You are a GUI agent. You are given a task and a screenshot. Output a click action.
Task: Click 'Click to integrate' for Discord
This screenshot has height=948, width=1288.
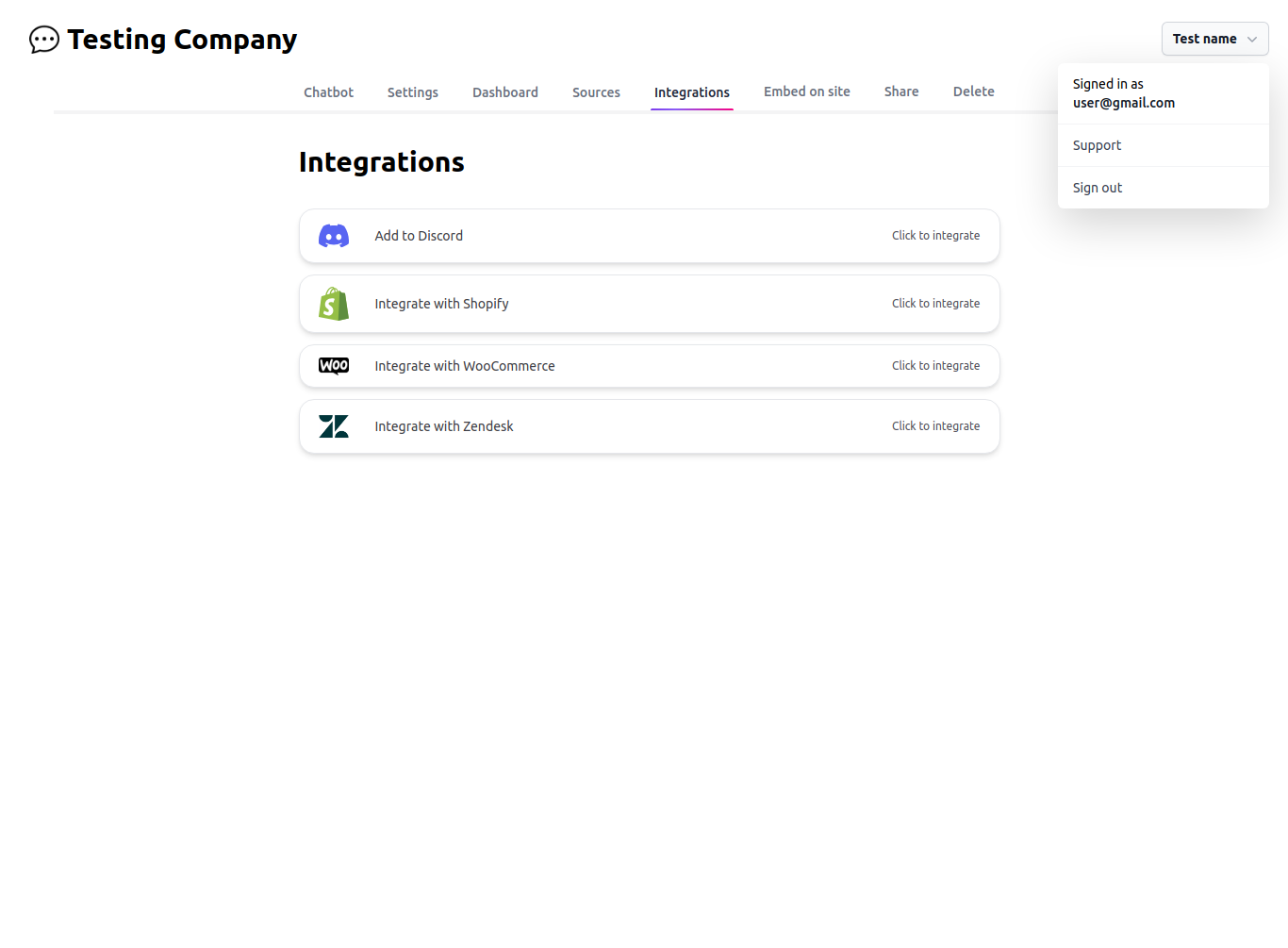coord(935,236)
